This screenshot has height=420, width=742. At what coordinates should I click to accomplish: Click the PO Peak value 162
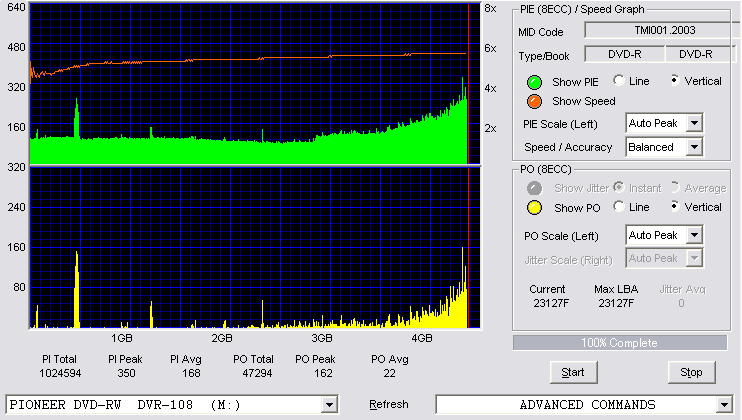click(323, 374)
